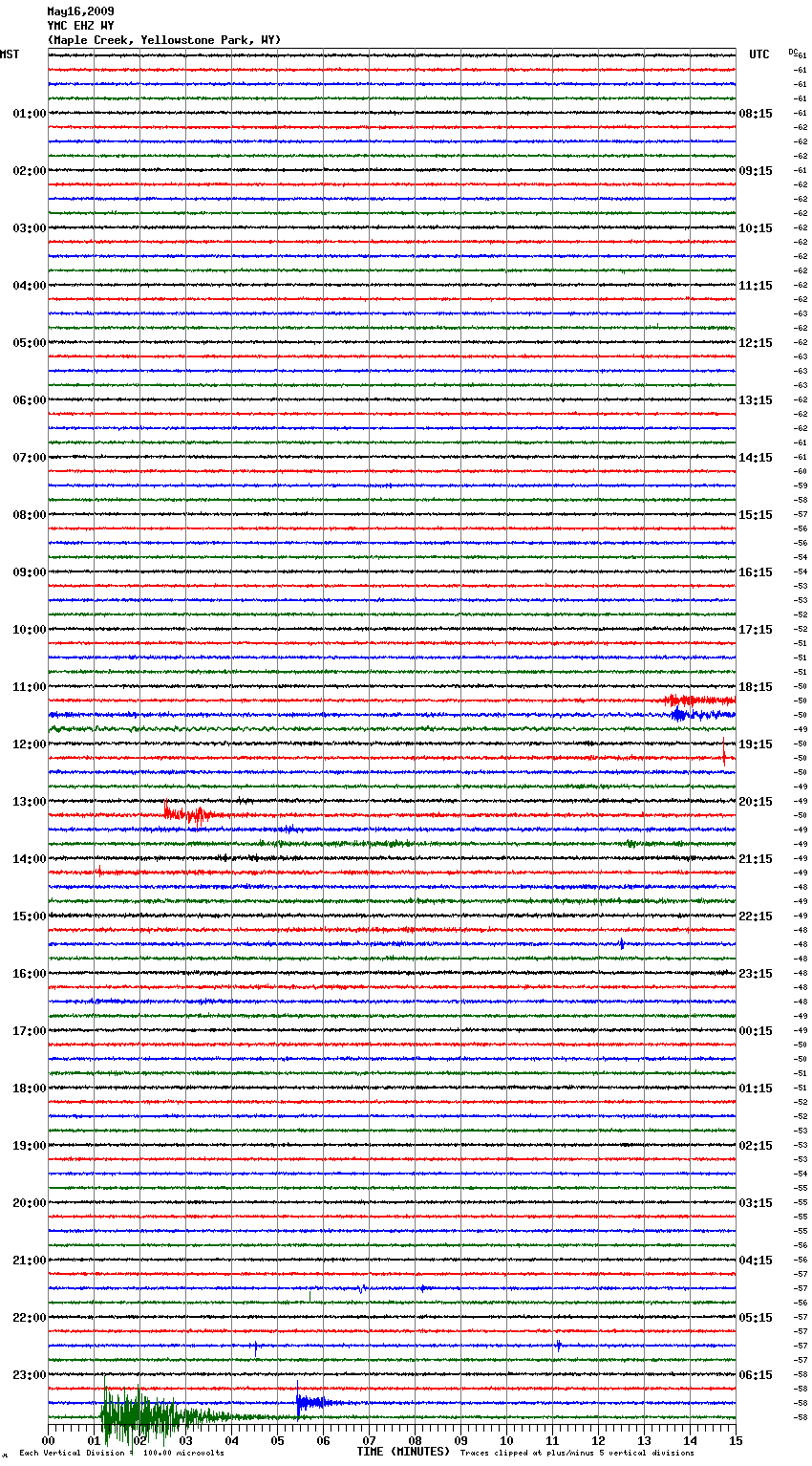Click the DC column header
Image resolution: width=812 pixels, height=1466 pixels.
tap(795, 52)
